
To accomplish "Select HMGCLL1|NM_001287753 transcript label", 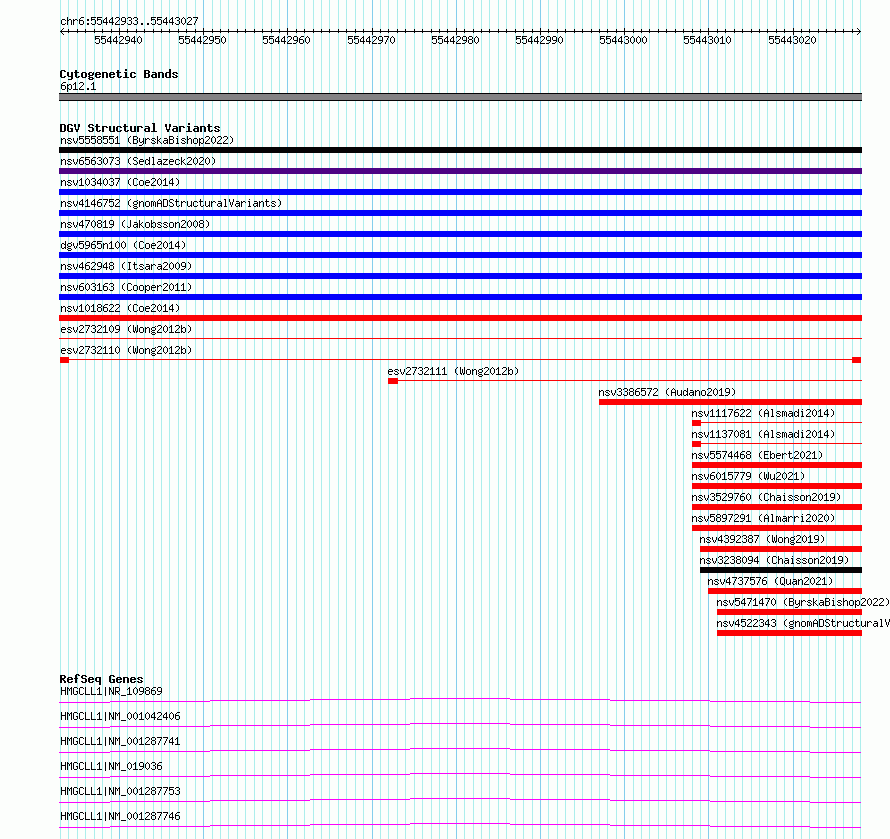I will [120, 791].
